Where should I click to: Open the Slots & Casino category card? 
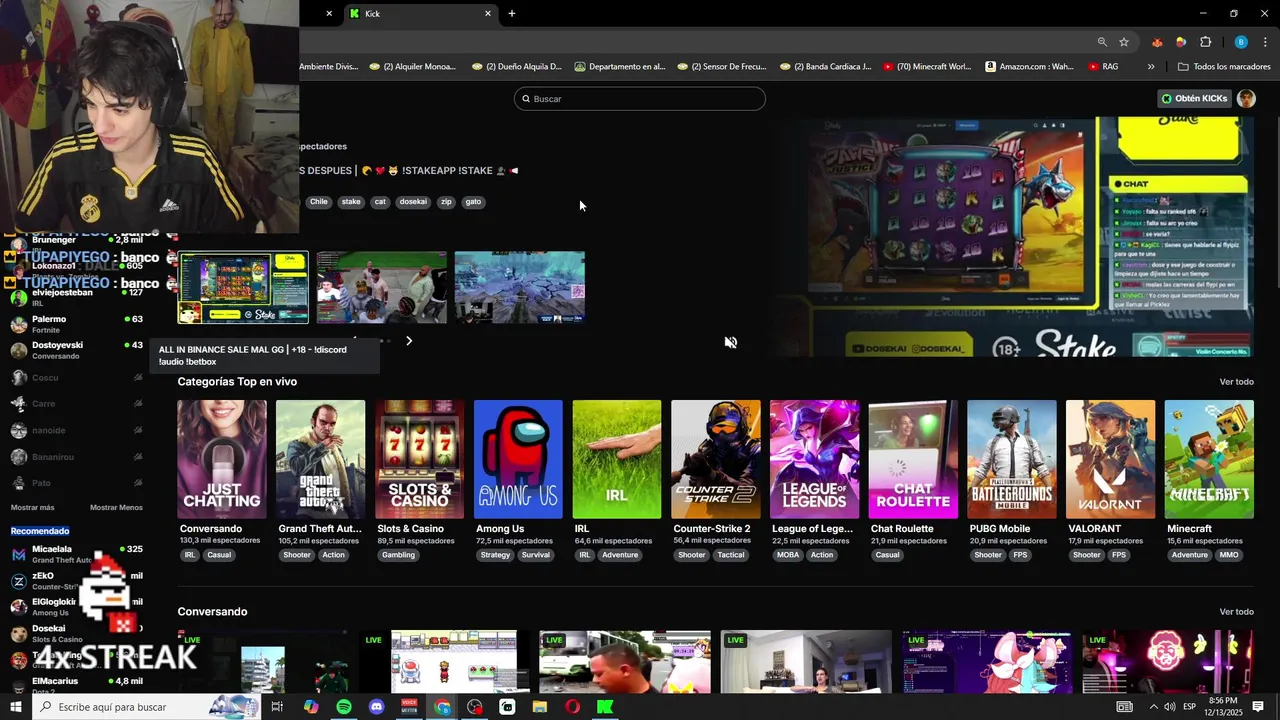coord(419,459)
